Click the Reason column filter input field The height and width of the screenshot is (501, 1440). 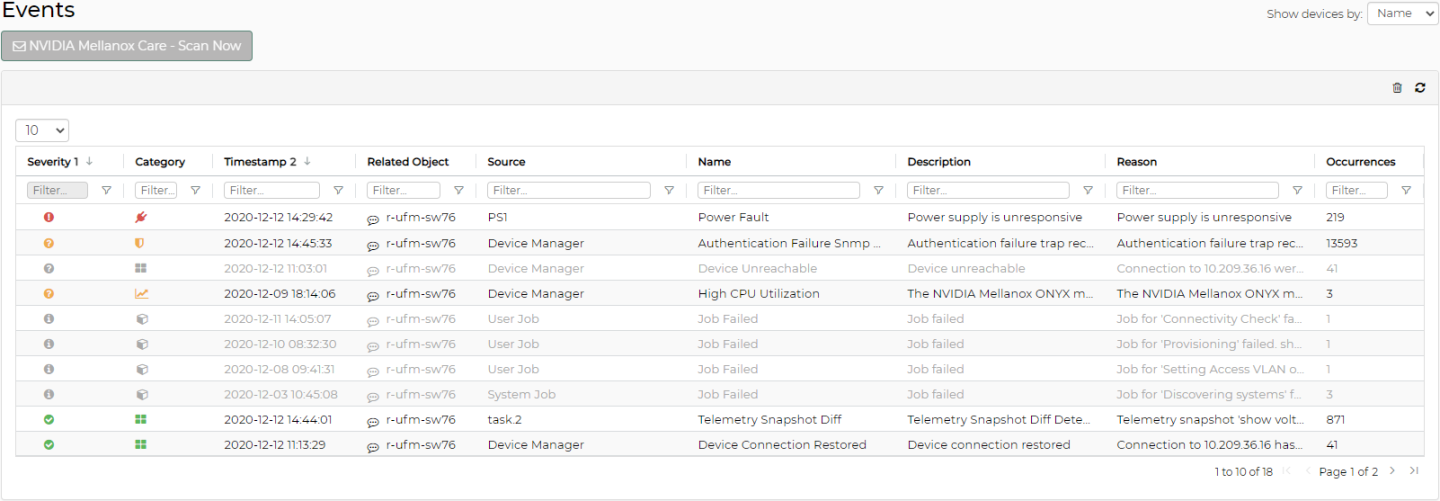click(x=1197, y=190)
